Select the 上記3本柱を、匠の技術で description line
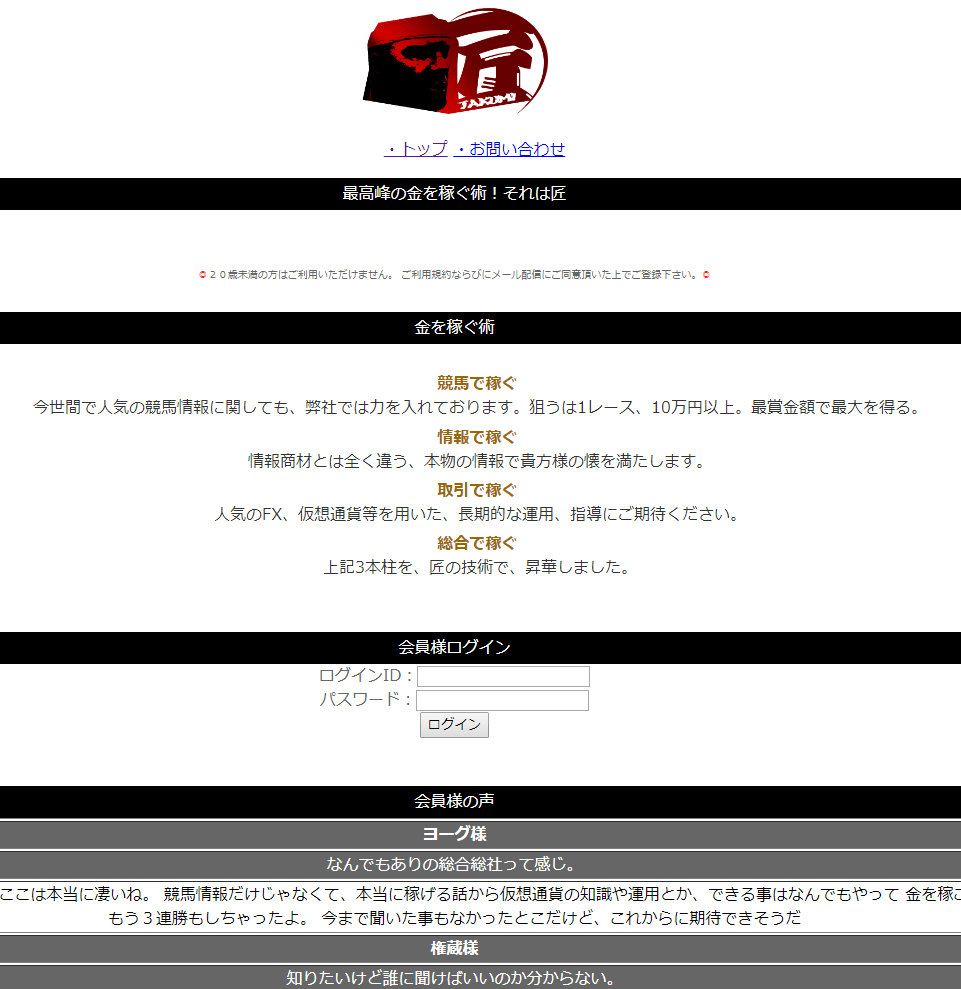The height and width of the screenshot is (989, 961). pos(477,567)
